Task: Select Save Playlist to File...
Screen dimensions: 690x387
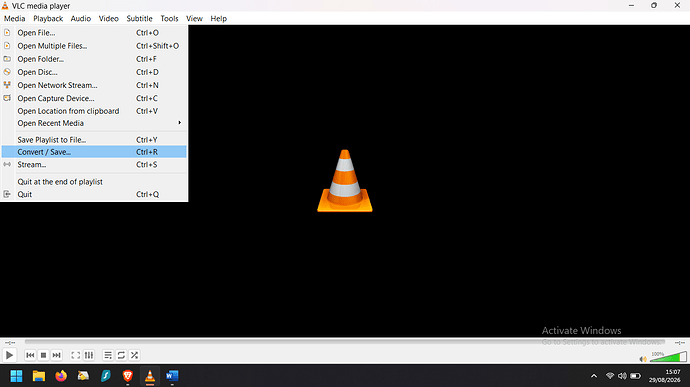Action: click(94, 140)
